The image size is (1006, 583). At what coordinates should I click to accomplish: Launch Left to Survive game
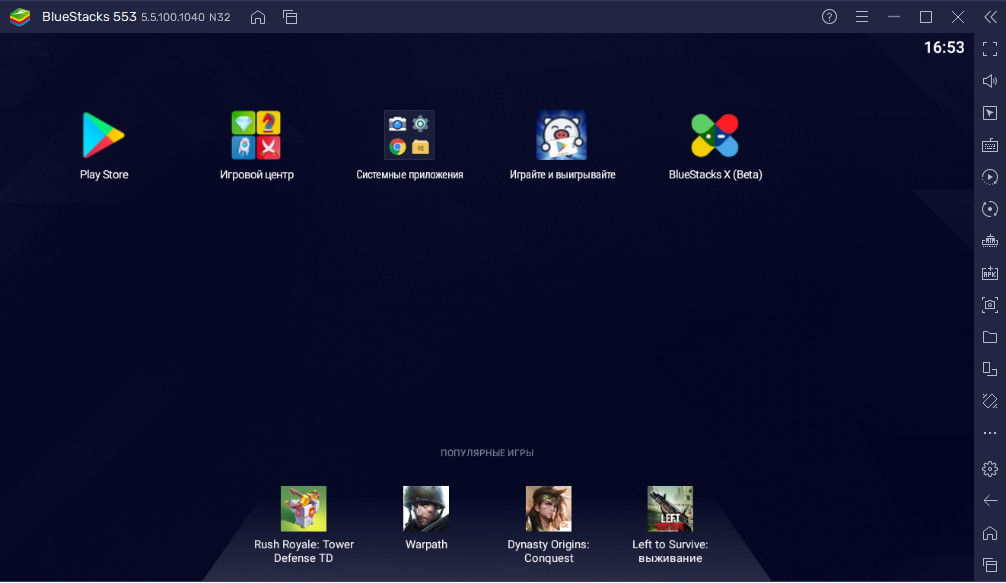670,509
